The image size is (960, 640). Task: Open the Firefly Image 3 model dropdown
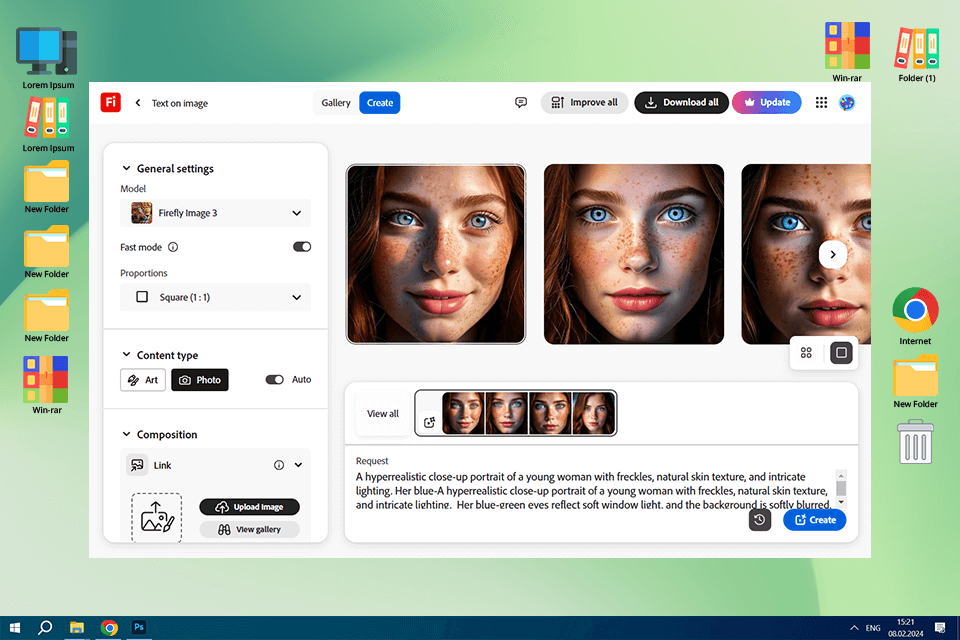pos(216,213)
